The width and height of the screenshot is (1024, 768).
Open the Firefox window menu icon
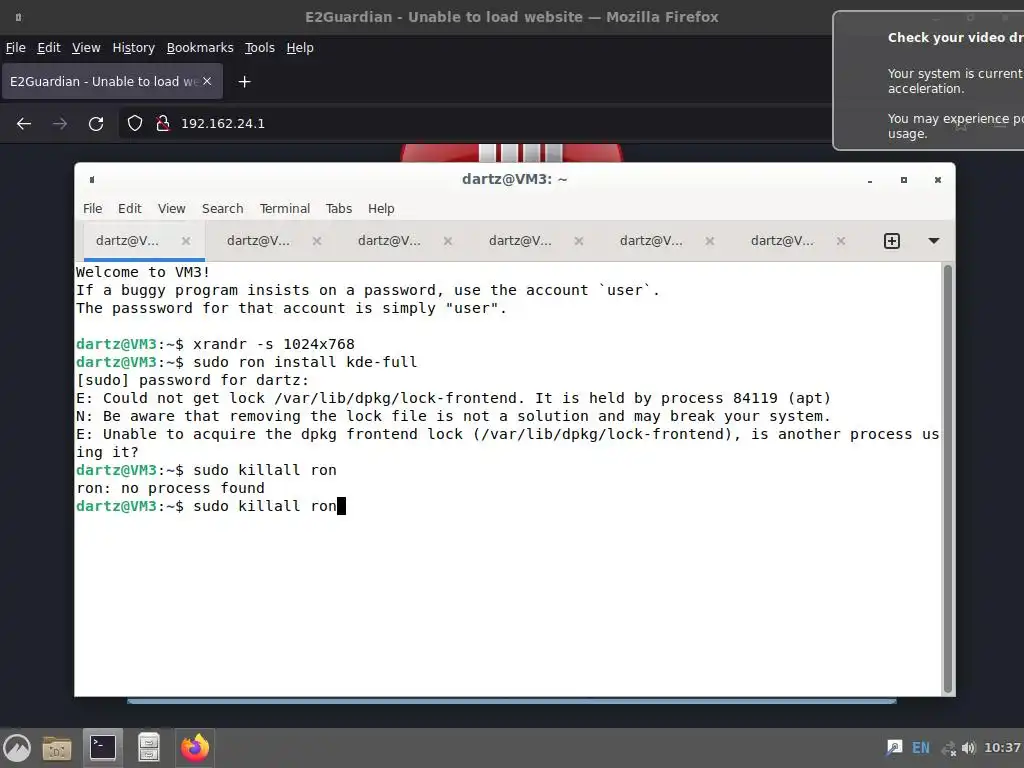pyautogui.click(x=18, y=17)
